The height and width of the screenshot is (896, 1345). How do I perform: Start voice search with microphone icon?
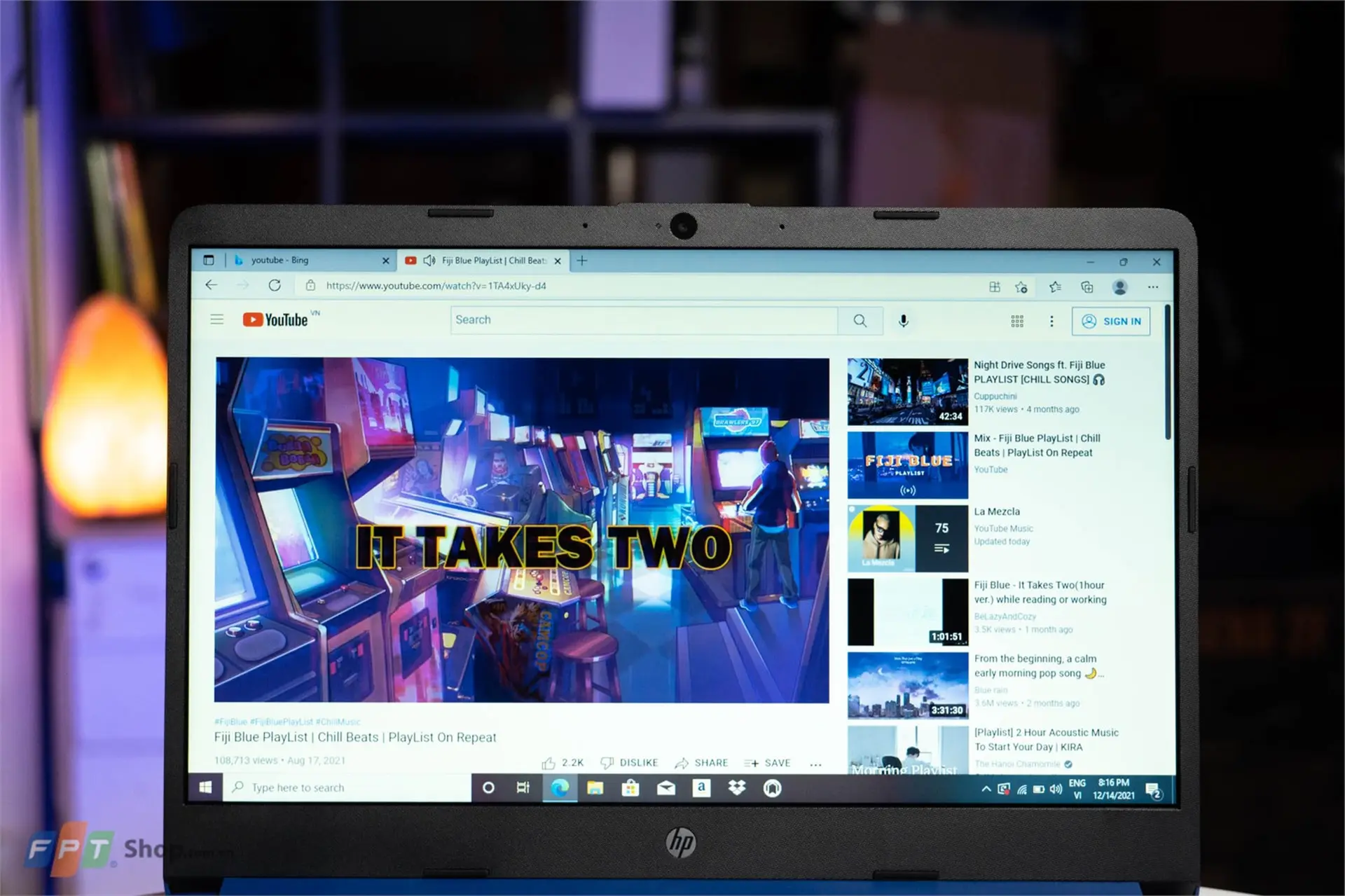pos(904,321)
